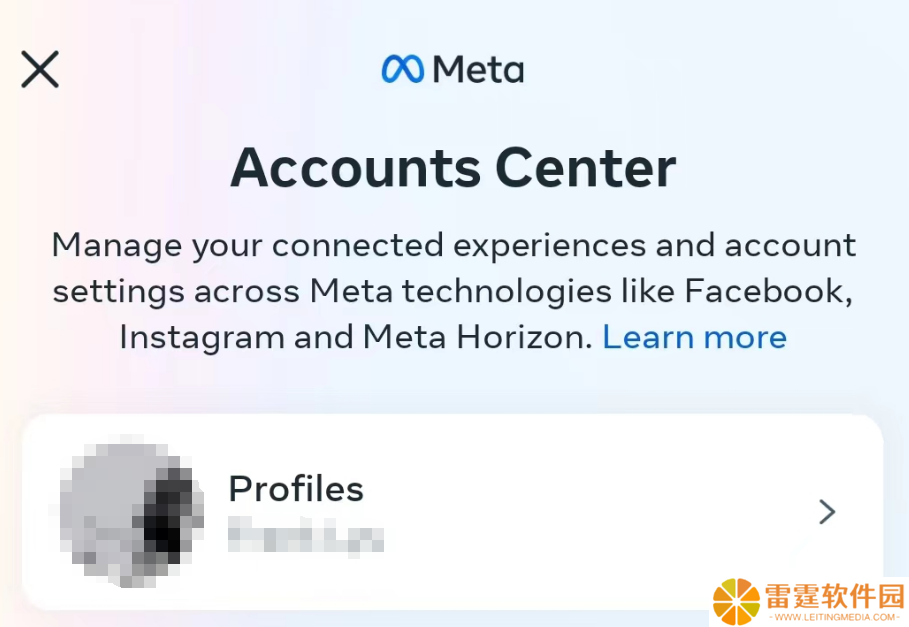909x627 pixels.
Task: Click the blurred profile name under Profiles
Action: [306, 535]
